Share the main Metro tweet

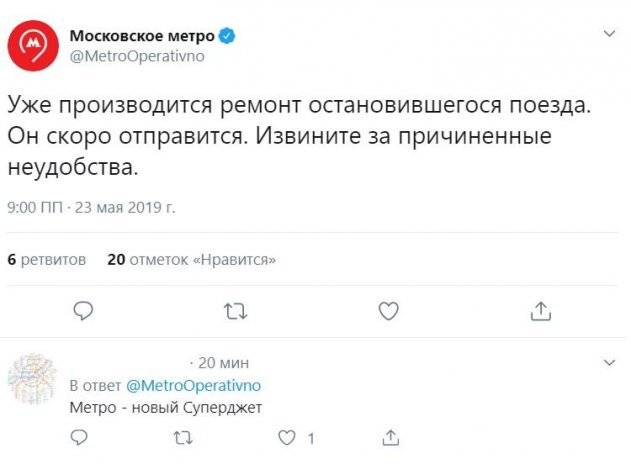540,312
